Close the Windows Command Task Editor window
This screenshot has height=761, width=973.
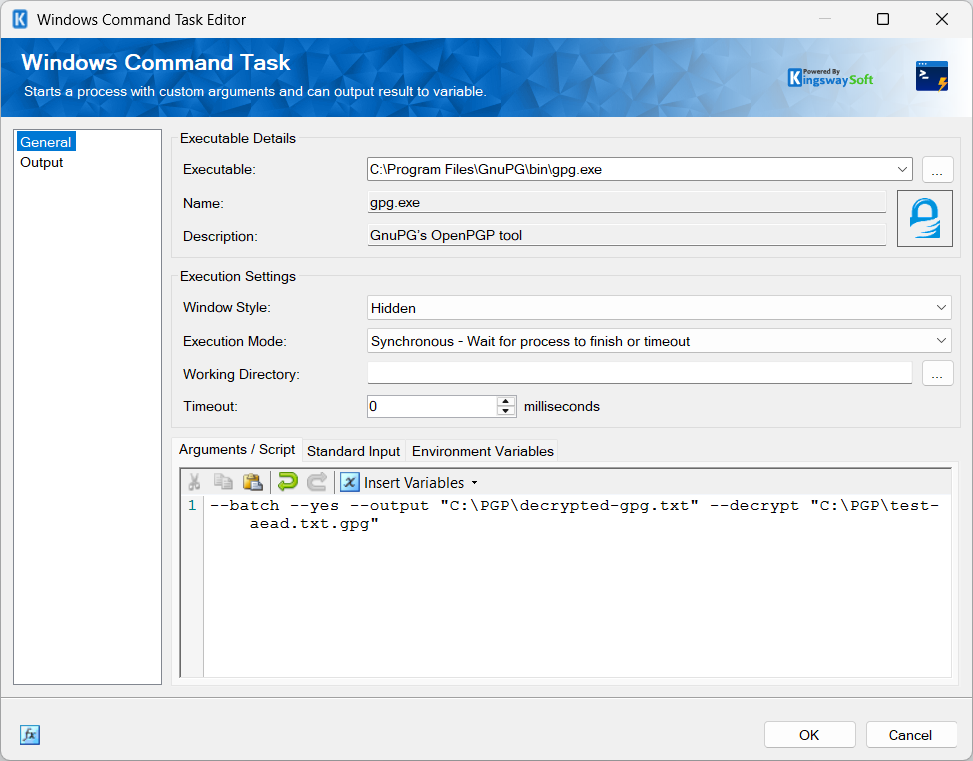point(941,19)
